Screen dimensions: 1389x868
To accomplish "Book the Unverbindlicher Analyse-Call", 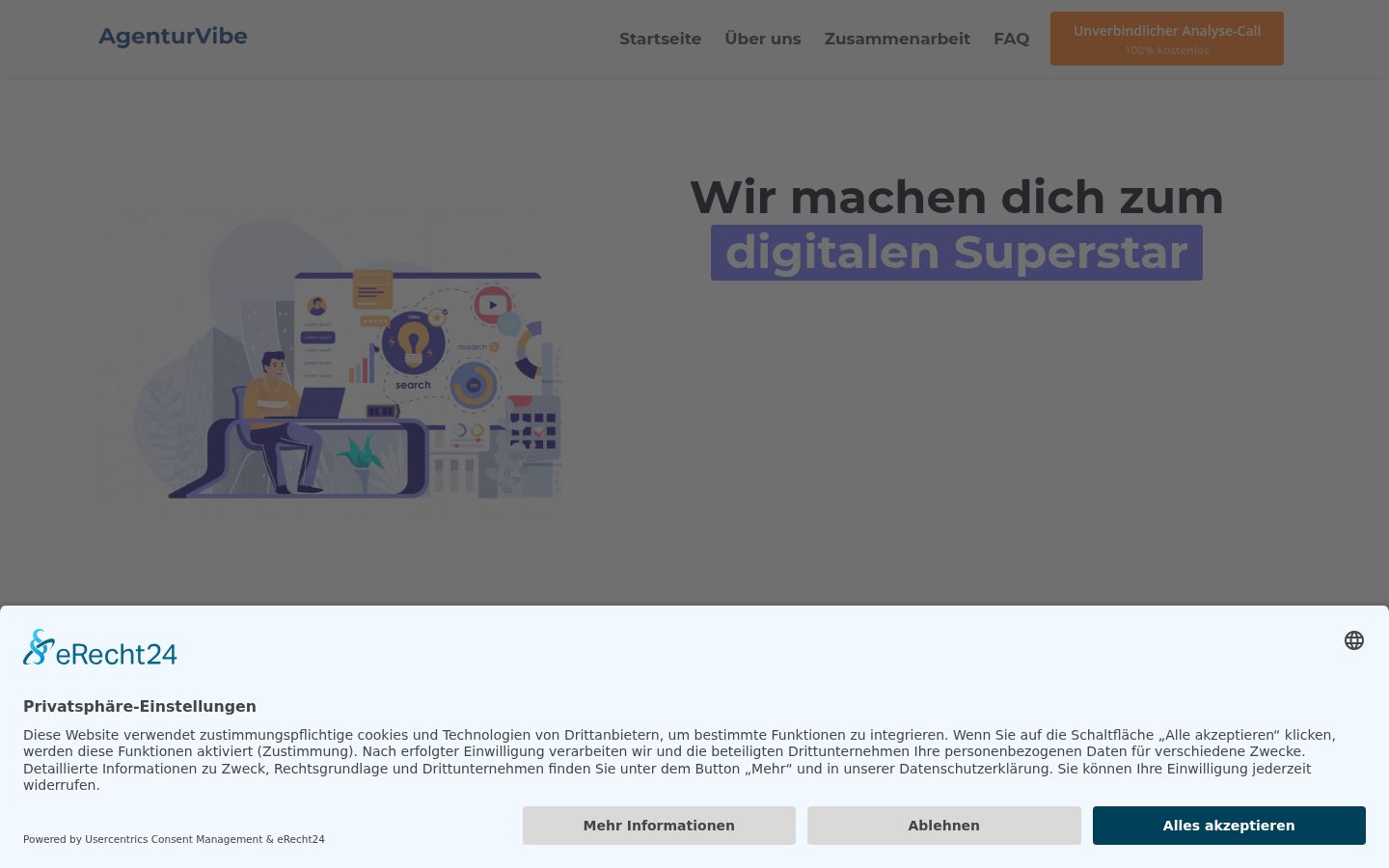I will [x=1167, y=39].
